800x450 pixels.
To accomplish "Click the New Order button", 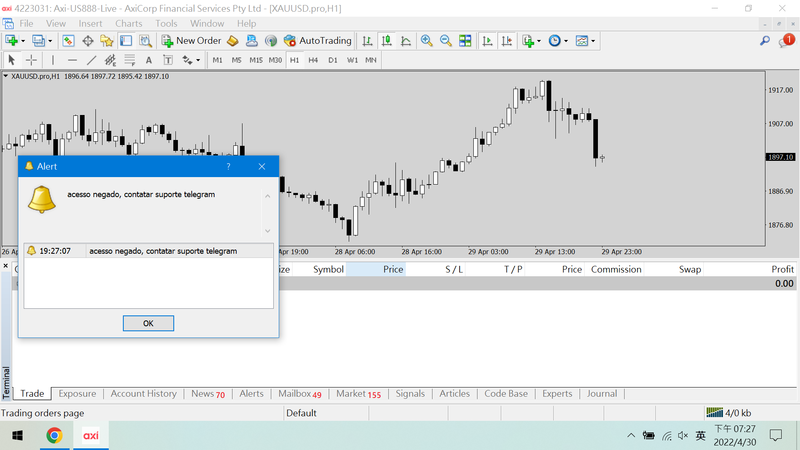I will [x=191, y=41].
